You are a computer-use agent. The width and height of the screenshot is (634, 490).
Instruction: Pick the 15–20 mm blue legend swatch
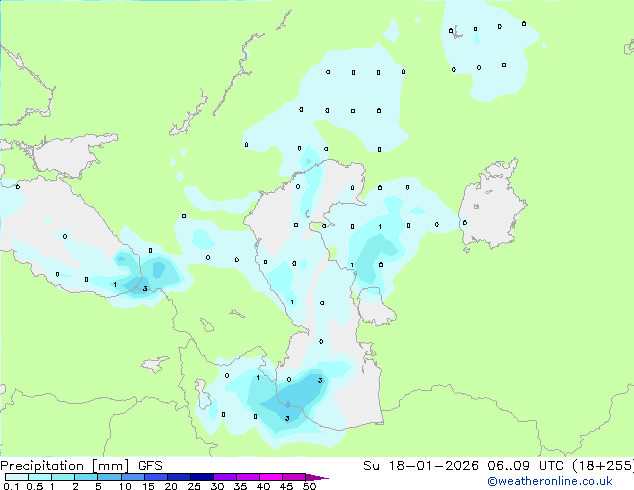point(155,477)
